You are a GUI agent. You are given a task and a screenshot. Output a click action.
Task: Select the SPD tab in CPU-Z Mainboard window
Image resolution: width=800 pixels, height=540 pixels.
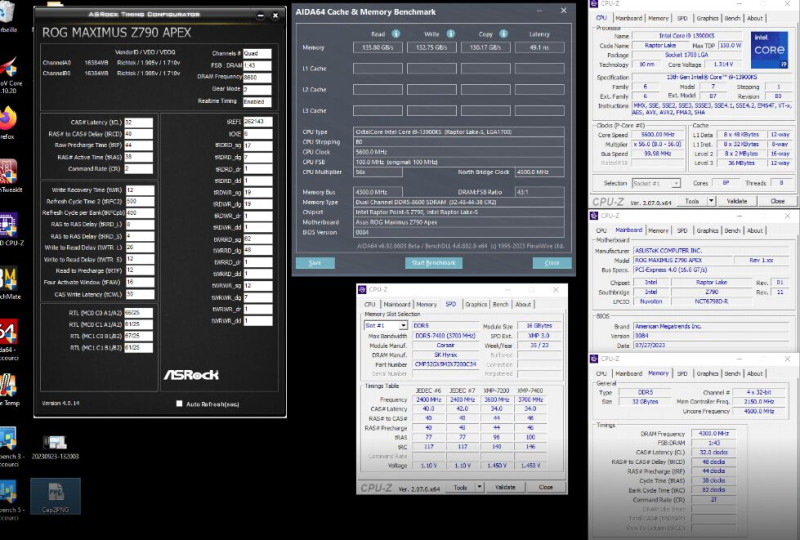pos(682,231)
